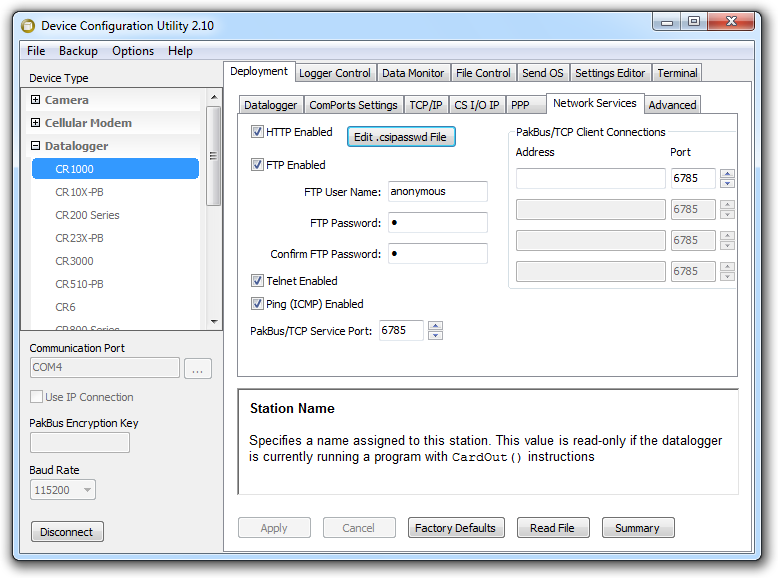
Task: Uncheck FTP Enabled checkbox
Action: 257,165
